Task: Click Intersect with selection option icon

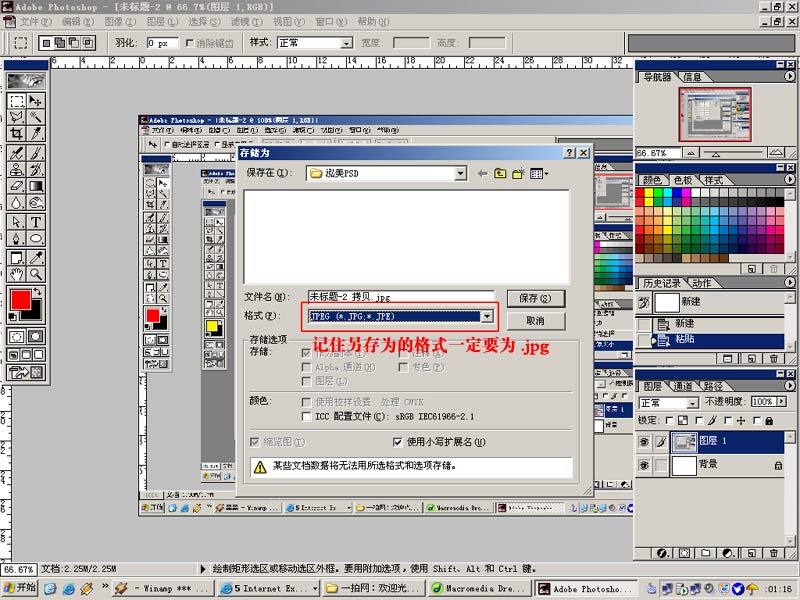Action: click(x=88, y=43)
